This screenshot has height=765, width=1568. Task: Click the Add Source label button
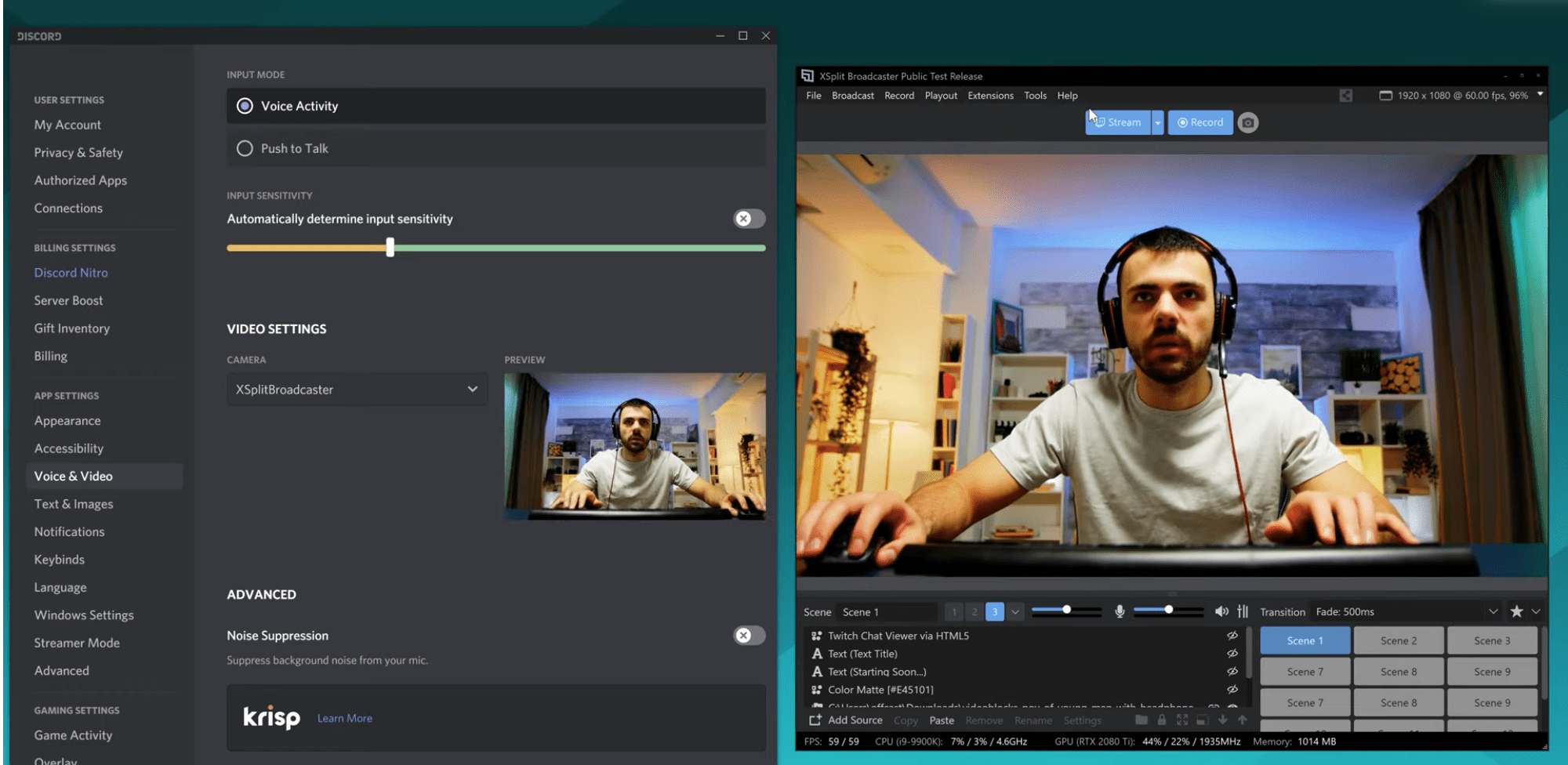pyautogui.click(x=855, y=720)
